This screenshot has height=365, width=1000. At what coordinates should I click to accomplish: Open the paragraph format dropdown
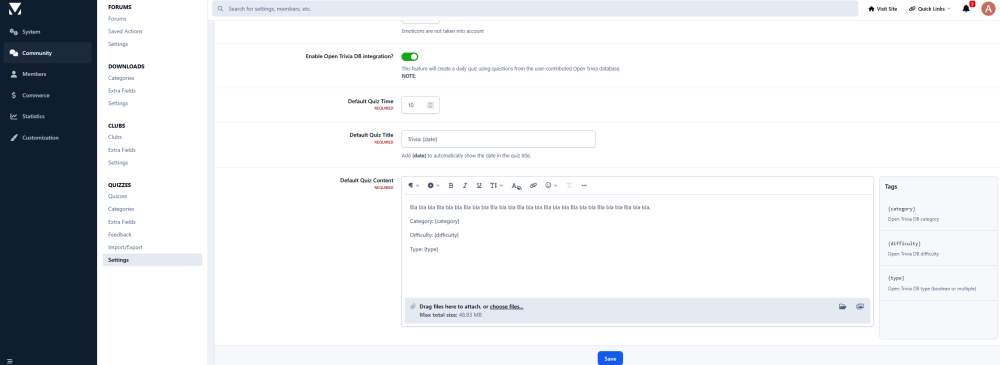click(414, 186)
